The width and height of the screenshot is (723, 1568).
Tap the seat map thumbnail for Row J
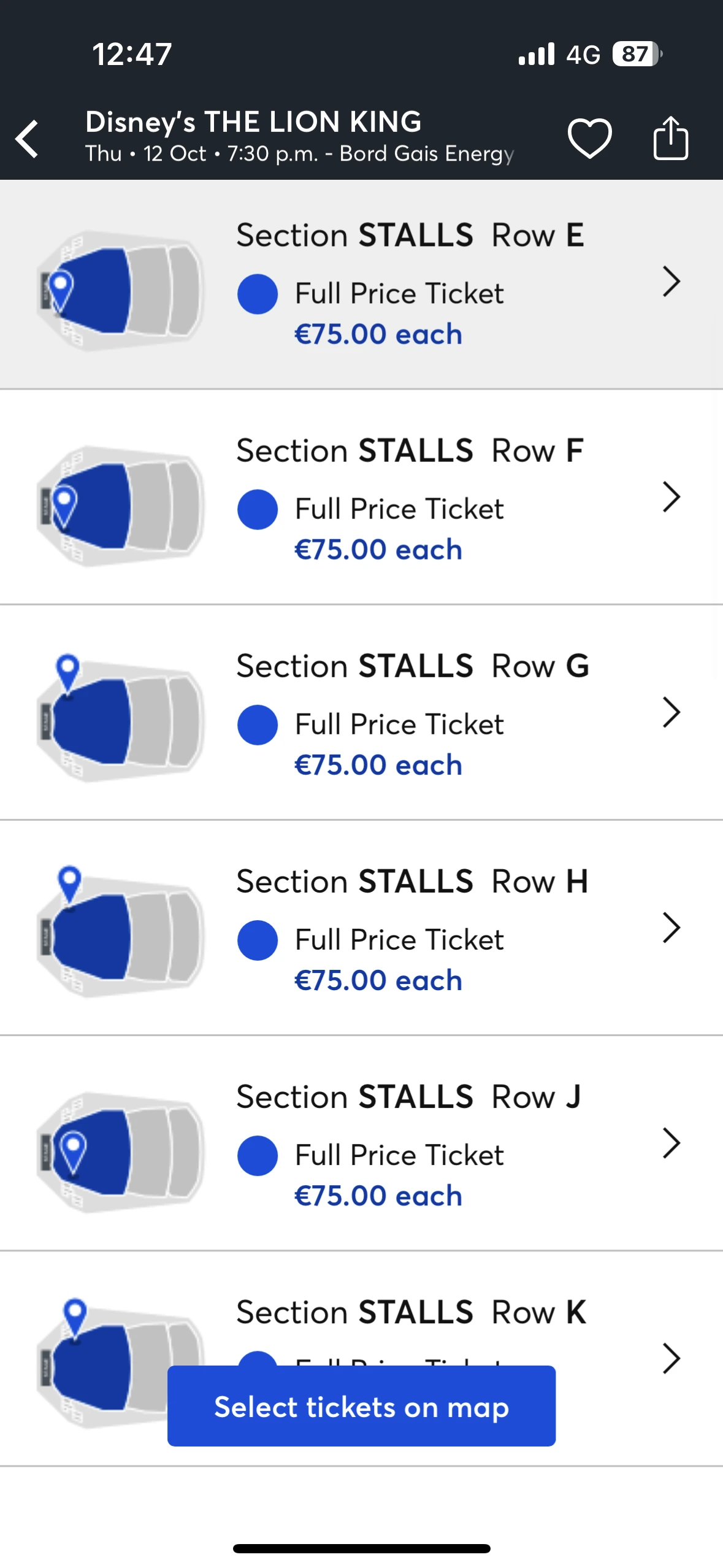(120, 1151)
